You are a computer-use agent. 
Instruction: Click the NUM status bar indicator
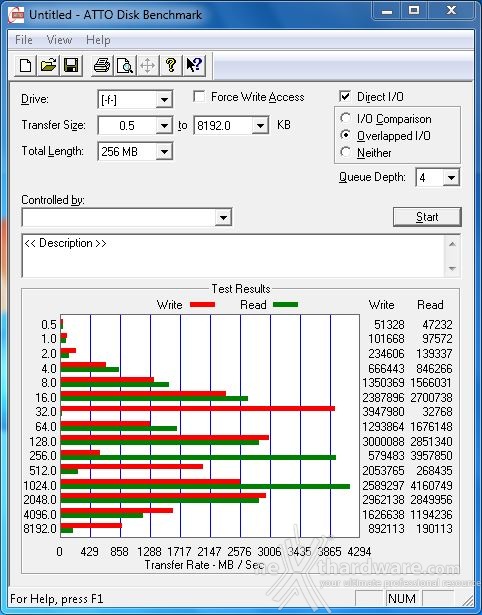click(402, 599)
